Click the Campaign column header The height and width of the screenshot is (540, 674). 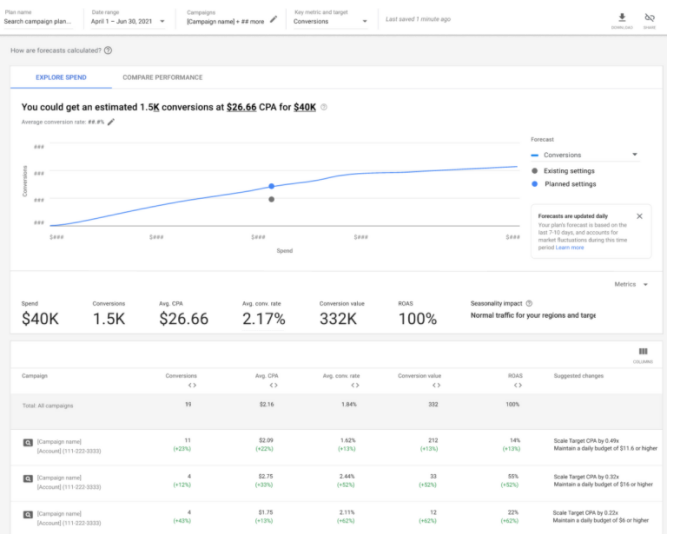[x=35, y=376]
